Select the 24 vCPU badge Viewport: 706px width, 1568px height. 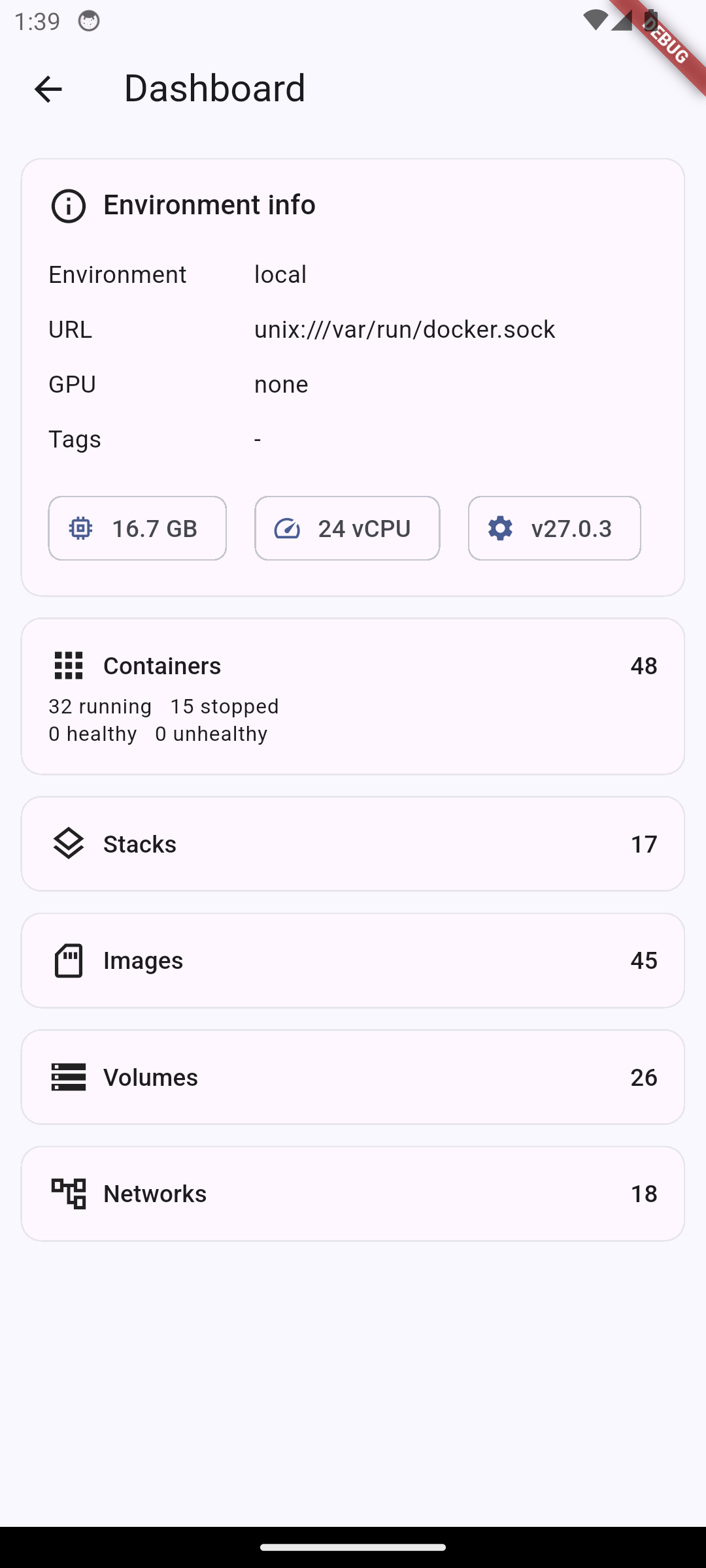pyautogui.click(x=346, y=528)
